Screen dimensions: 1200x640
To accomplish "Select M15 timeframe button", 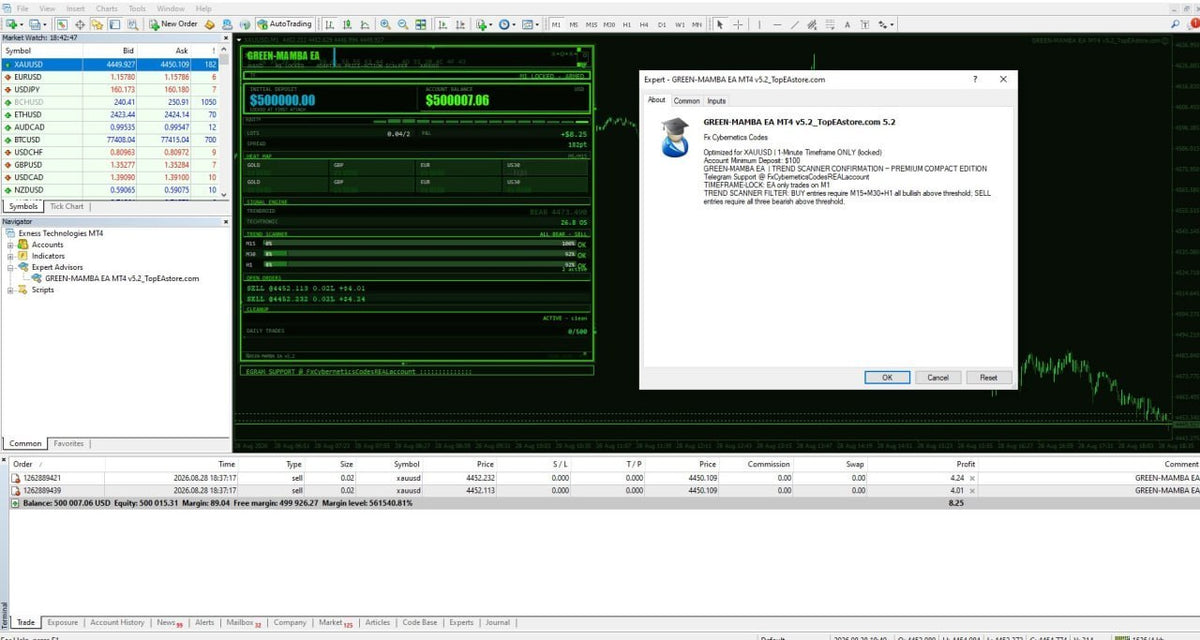I will point(592,23).
